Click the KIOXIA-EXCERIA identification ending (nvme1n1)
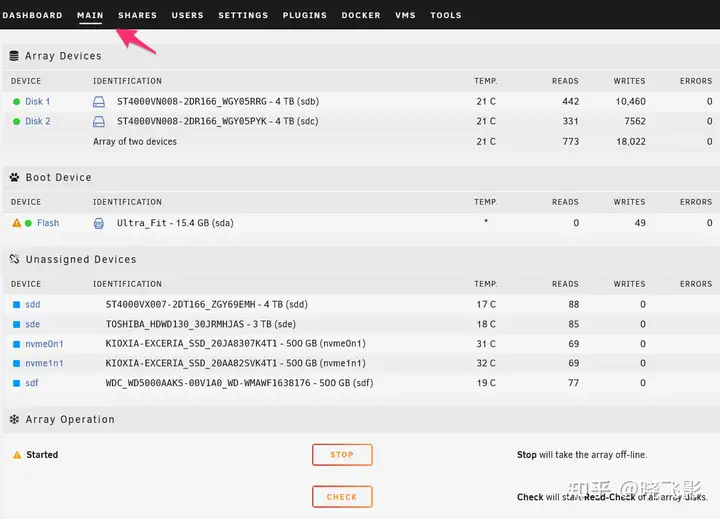720x519 pixels. click(236, 363)
